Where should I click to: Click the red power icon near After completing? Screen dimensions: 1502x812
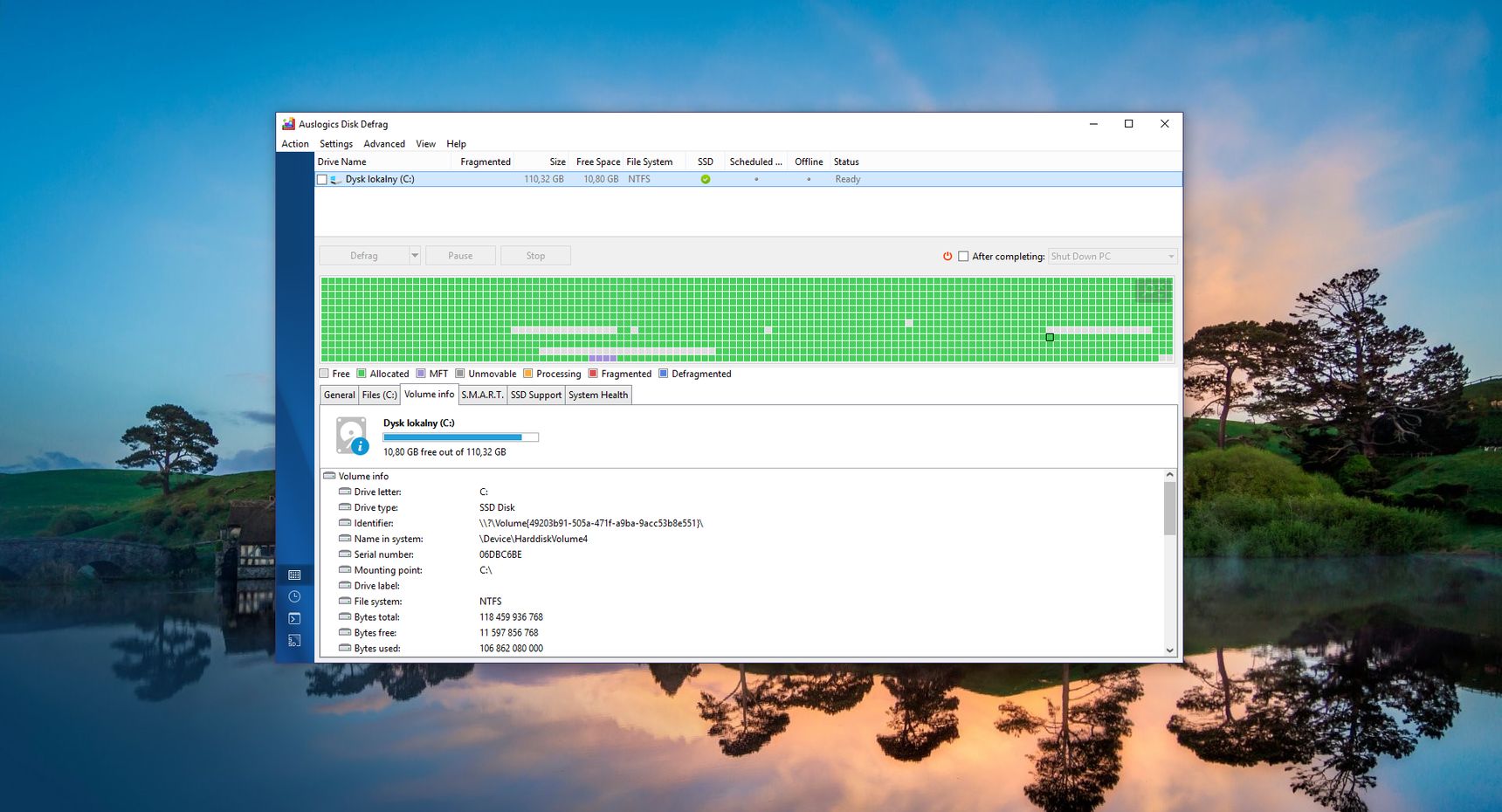[x=947, y=256]
